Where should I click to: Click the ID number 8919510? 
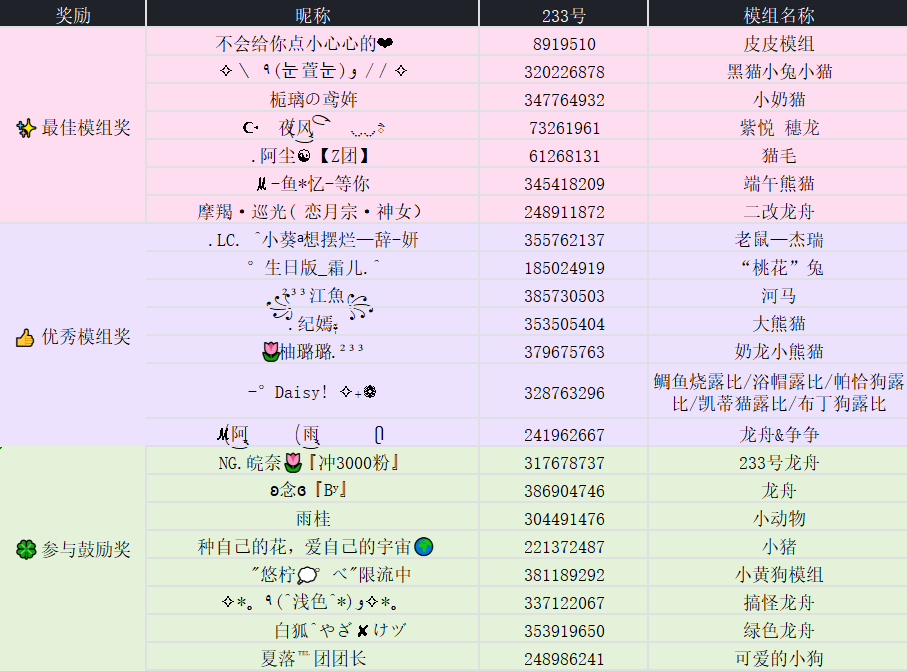pyautogui.click(x=564, y=44)
